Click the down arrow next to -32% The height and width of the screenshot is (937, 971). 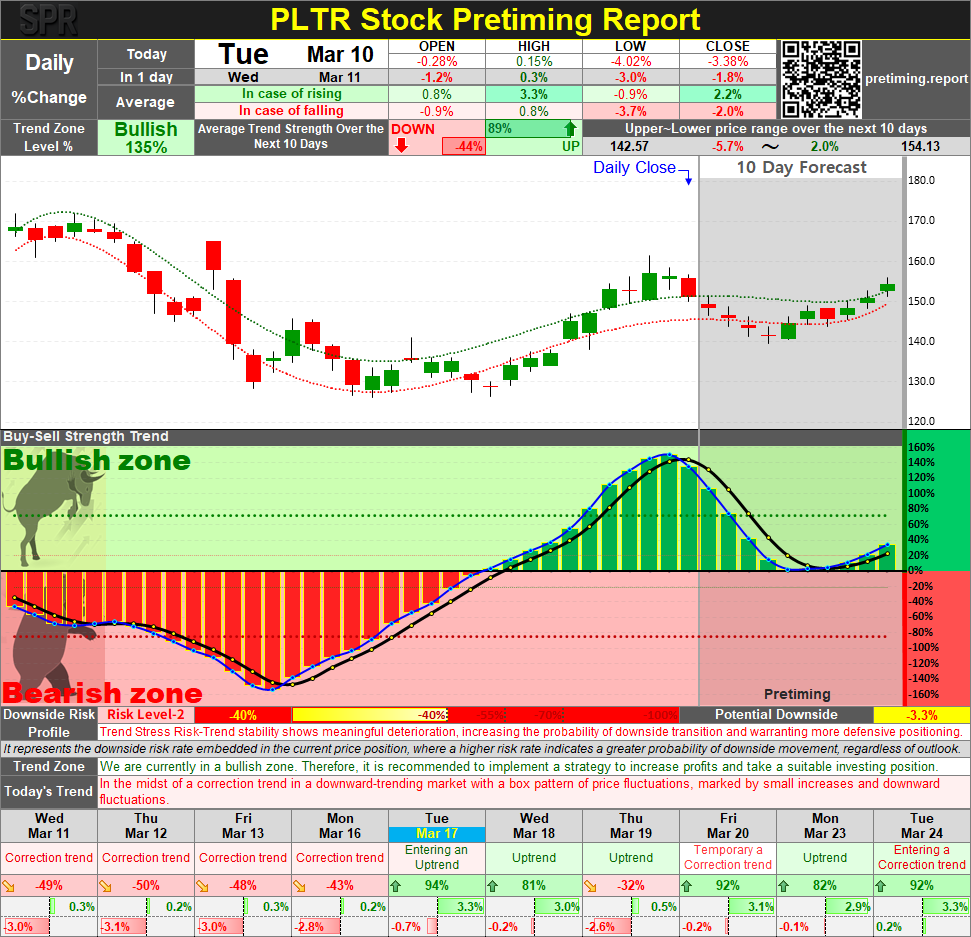[590, 886]
